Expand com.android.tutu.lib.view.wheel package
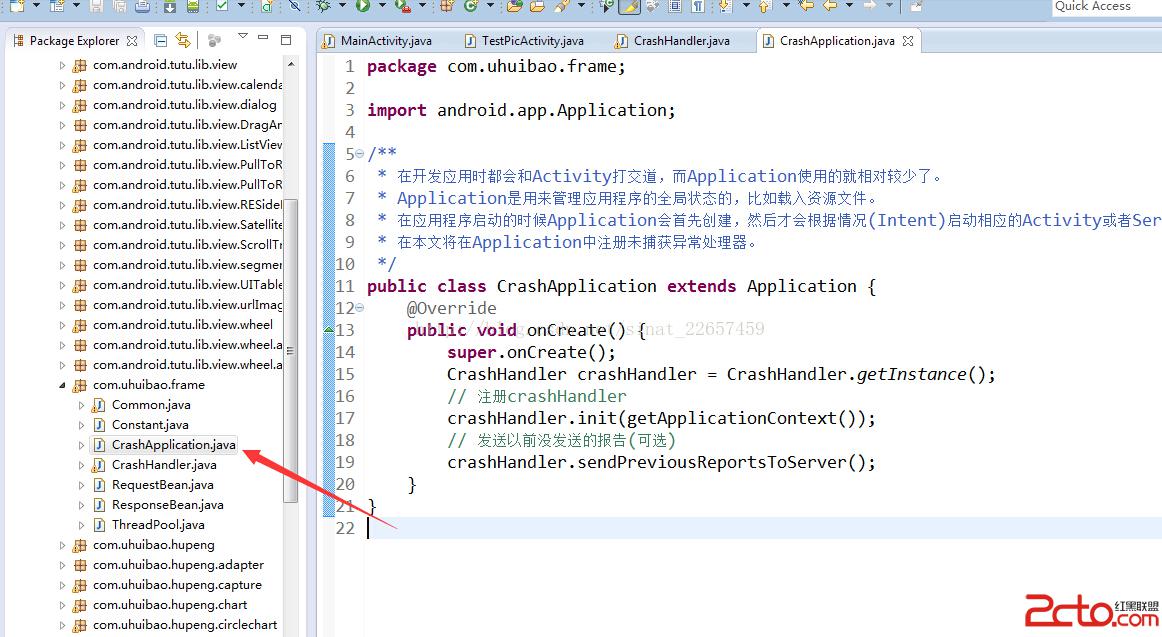 tap(62, 325)
